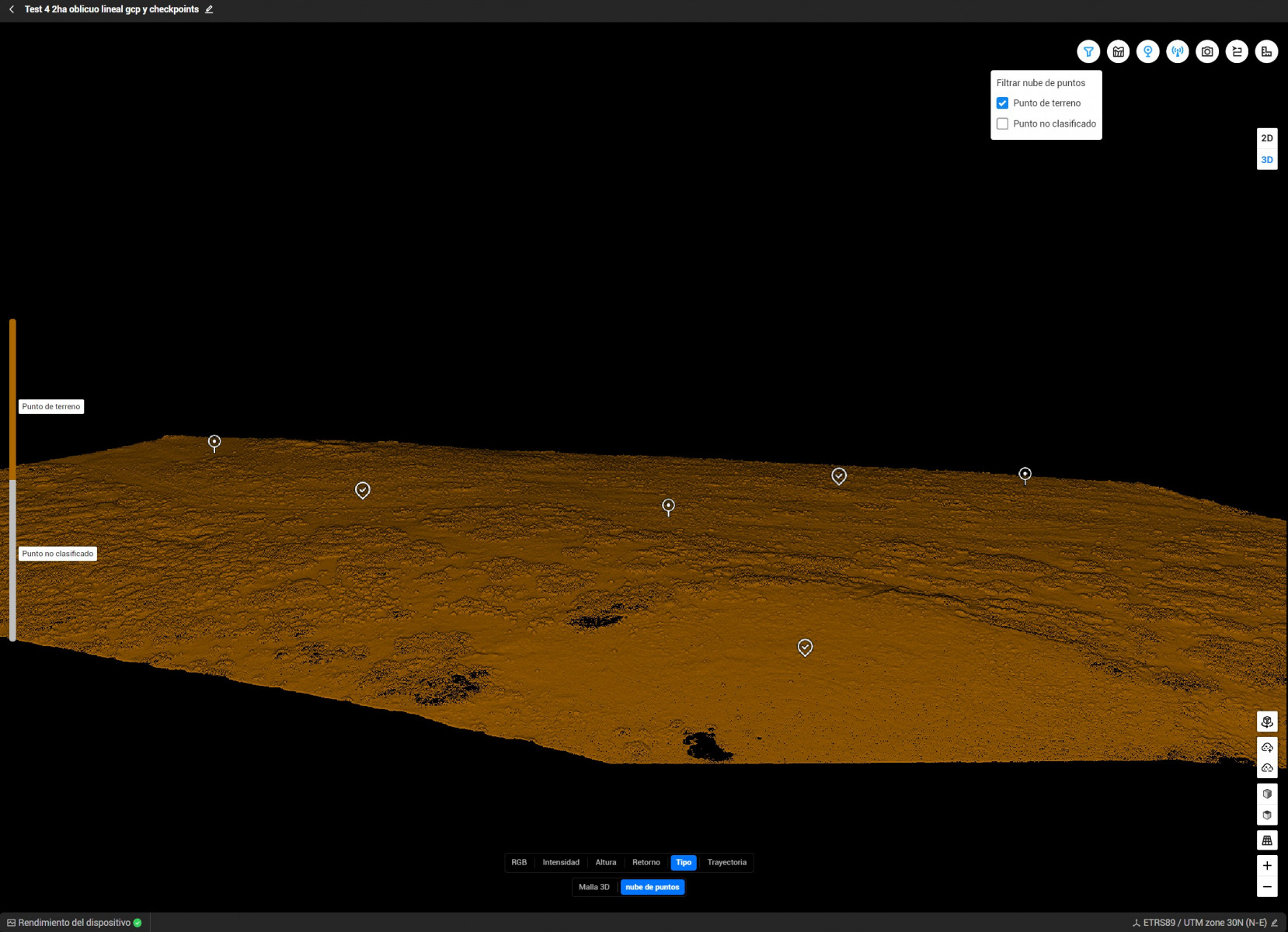Toggle the map pin markers icon
1288x932 pixels.
coord(1147,52)
